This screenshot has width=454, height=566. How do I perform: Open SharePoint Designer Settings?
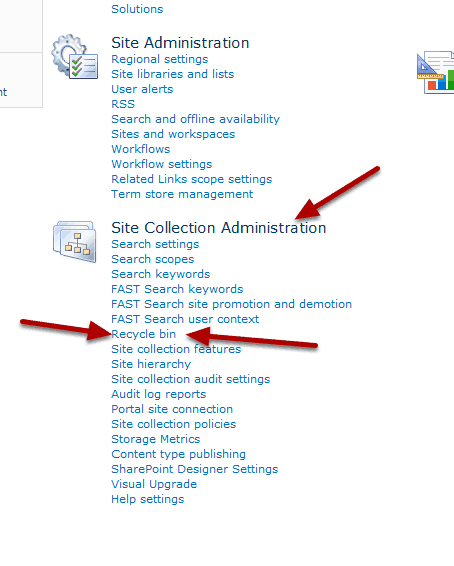pyautogui.click(x=195, y=470)
